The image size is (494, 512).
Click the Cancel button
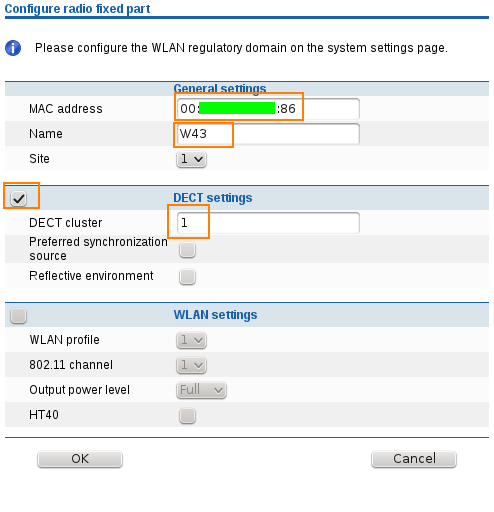pos(414,459)
